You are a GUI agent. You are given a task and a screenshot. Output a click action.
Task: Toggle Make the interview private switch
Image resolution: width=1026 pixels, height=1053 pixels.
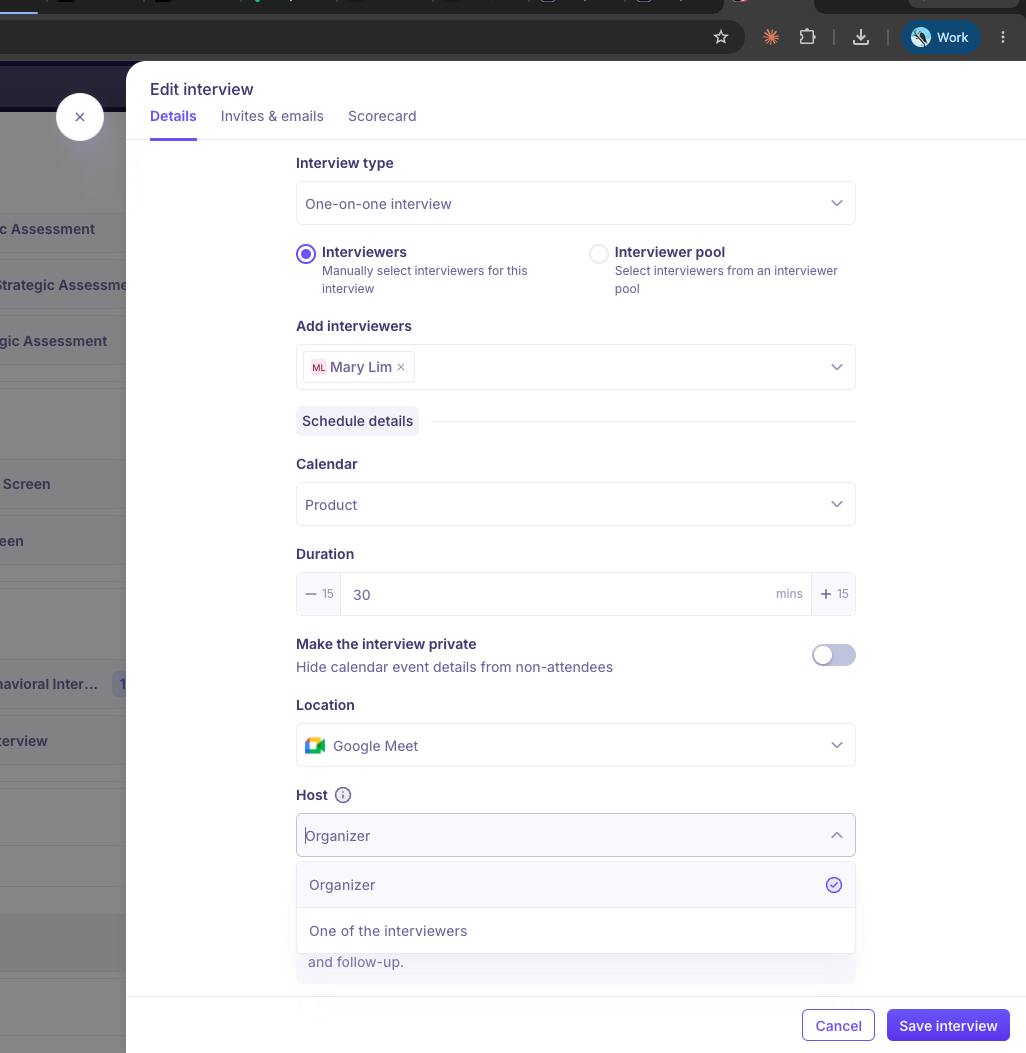833,655
